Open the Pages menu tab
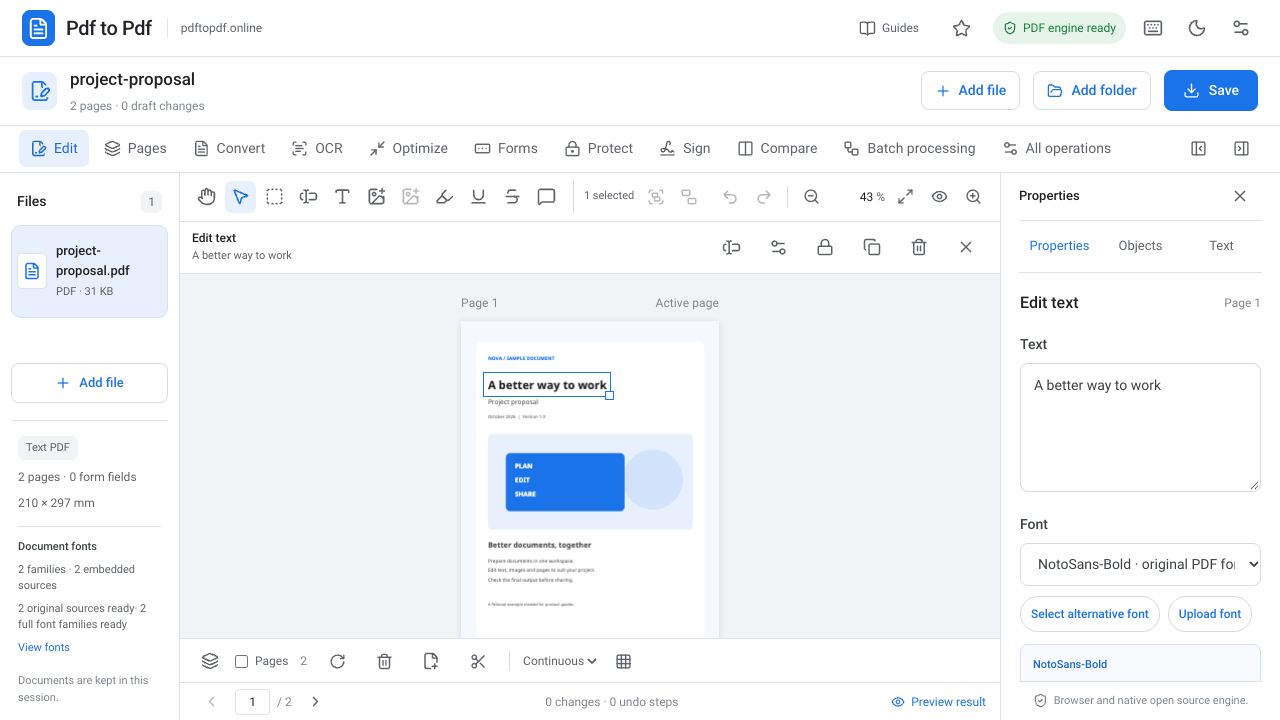Image resolution: width=1280 pixels, height=720 pixels. 135,148
